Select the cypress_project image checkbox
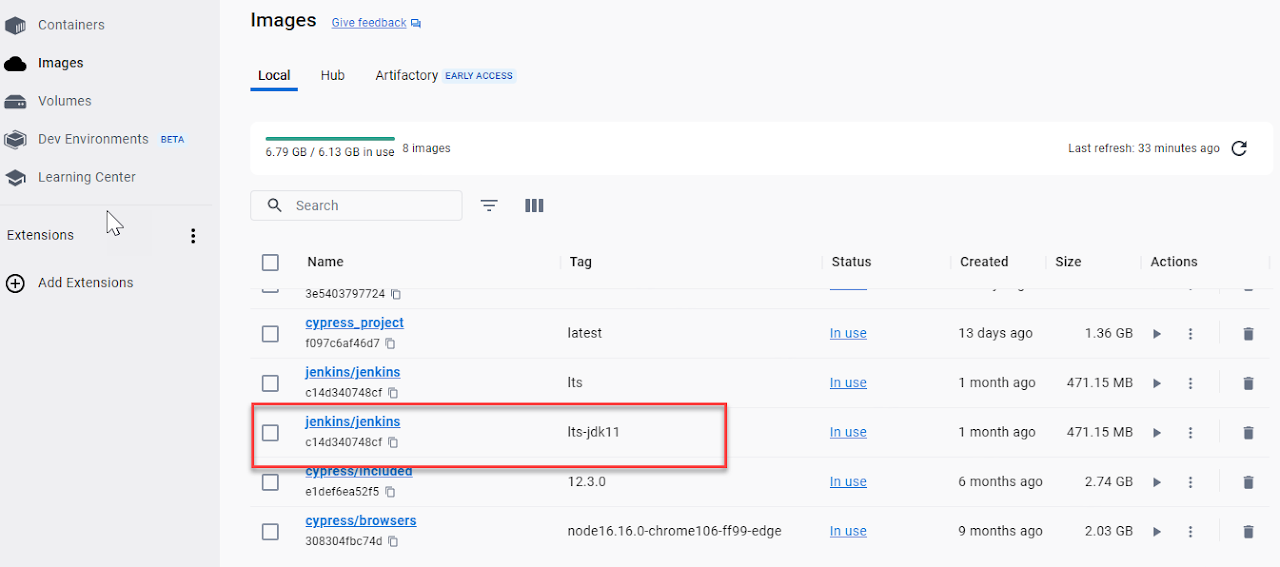 click(x=270, y=334)
